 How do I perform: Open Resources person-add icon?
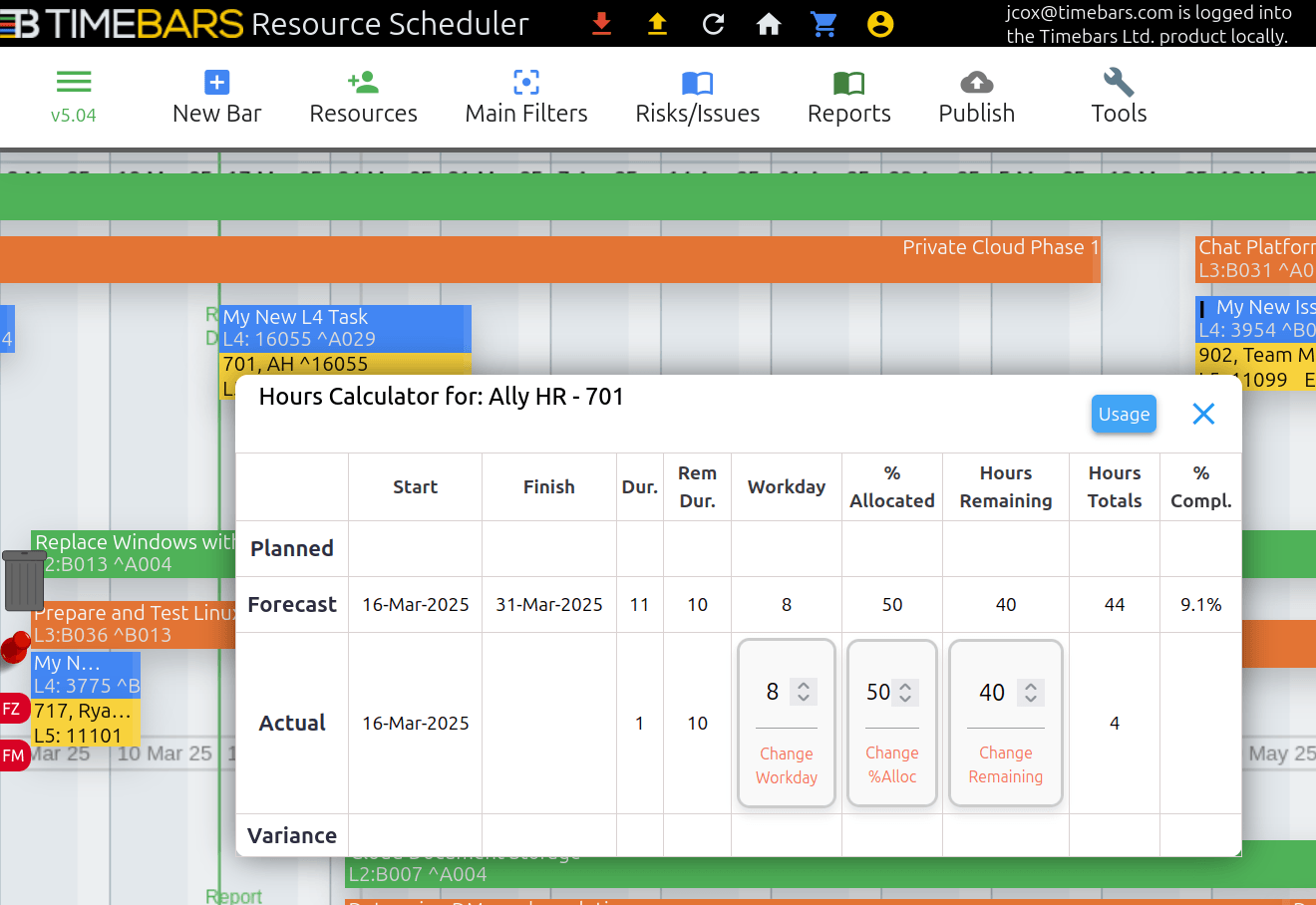(x=363, y=82)
